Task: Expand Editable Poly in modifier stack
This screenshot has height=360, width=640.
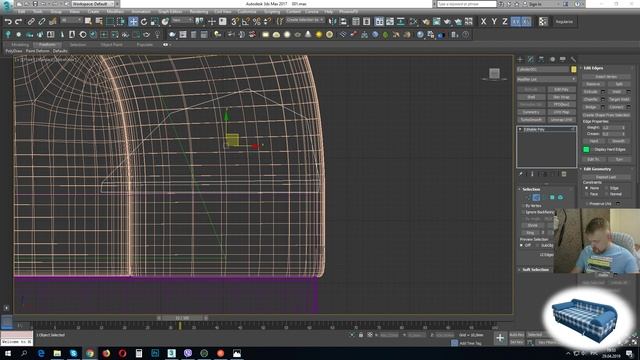Action: 520,129
